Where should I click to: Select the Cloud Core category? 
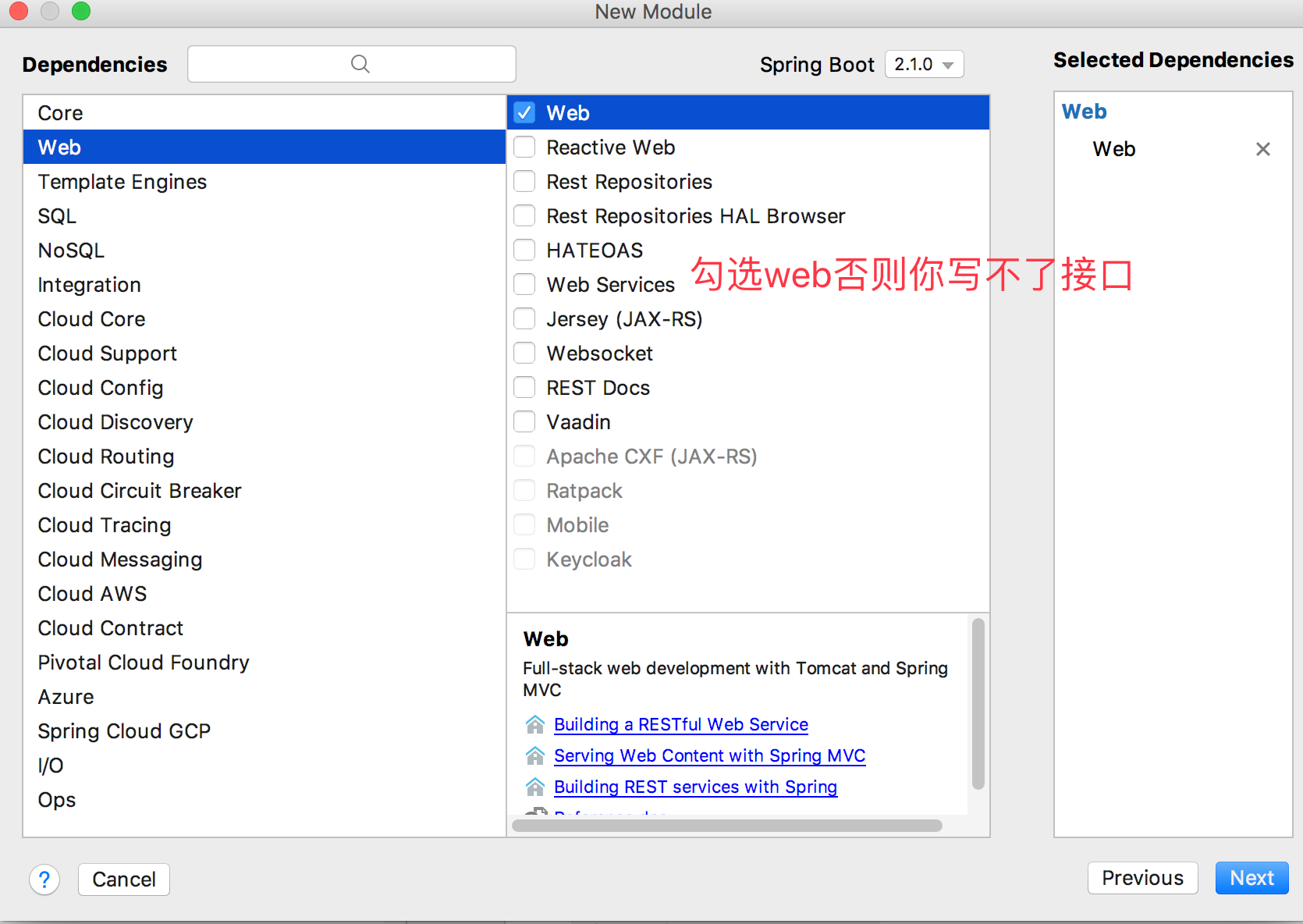click(265, 319)
